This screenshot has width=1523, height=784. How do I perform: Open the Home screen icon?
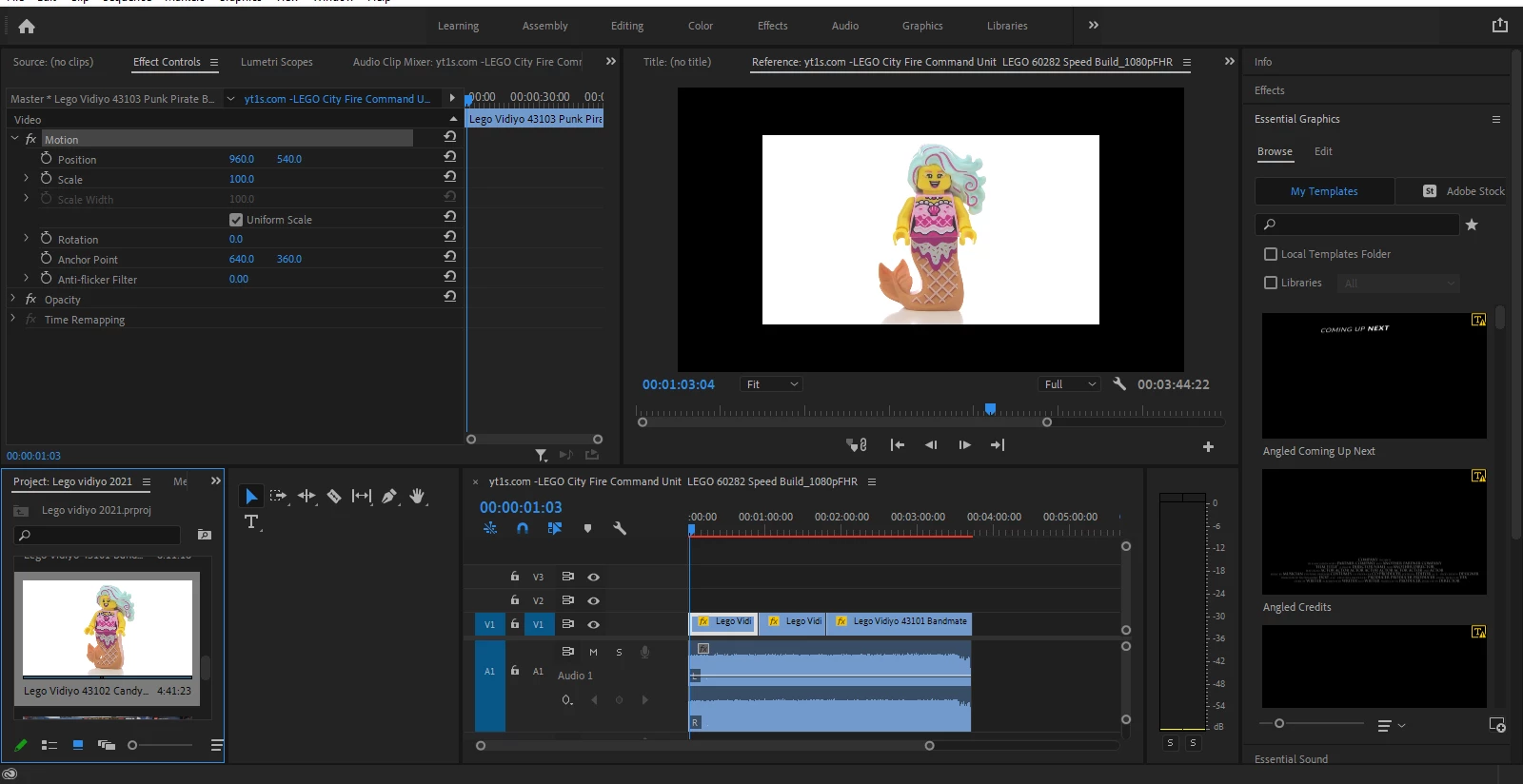coord(27,27)
